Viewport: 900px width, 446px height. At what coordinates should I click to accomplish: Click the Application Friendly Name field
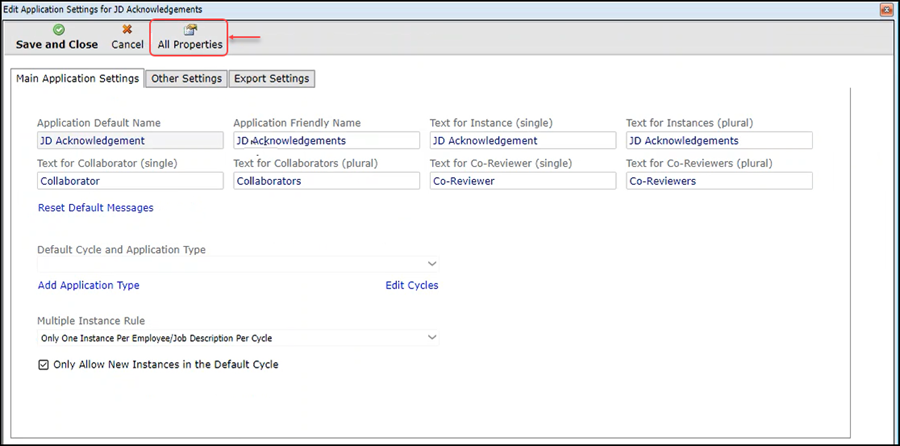pos(326,141)
